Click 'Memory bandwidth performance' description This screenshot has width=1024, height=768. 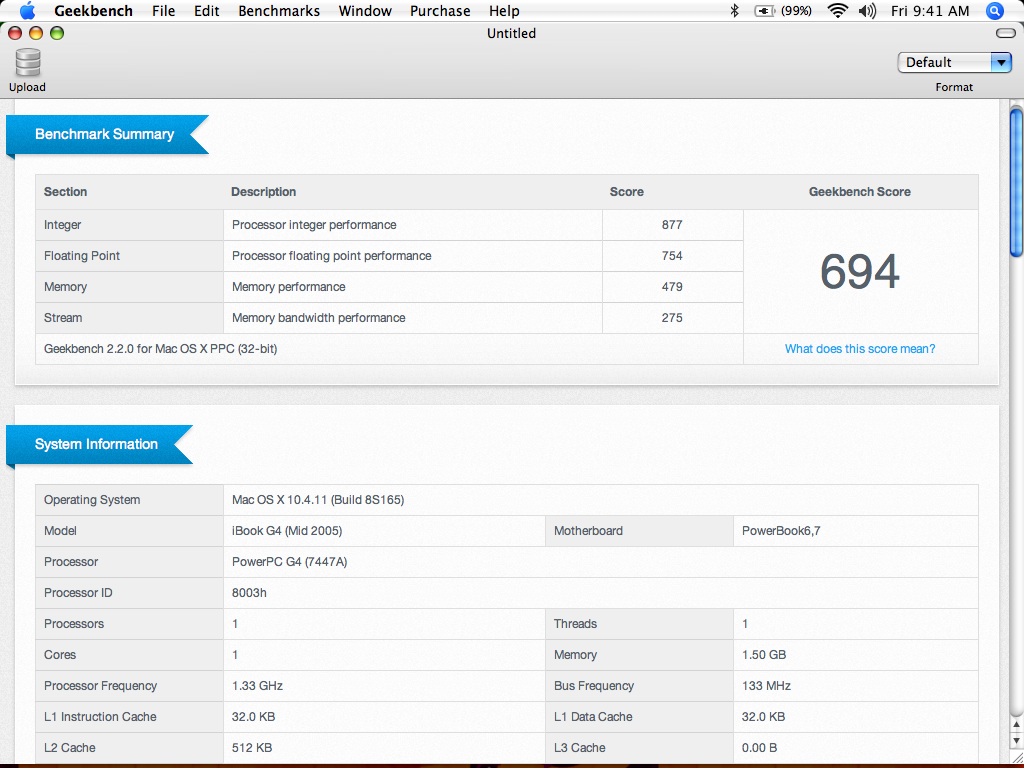coord(319,317)
